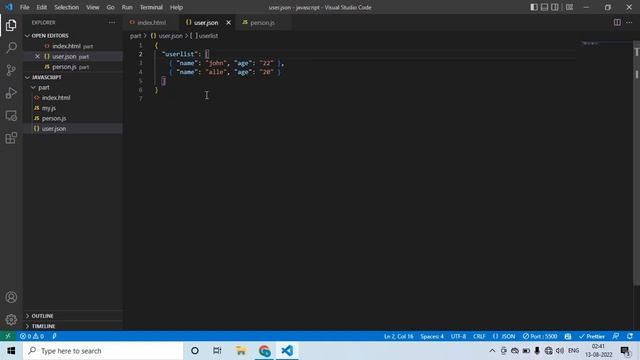The image size is (640, 360).
Task: Open the View menu
Action: pos(93,7)
